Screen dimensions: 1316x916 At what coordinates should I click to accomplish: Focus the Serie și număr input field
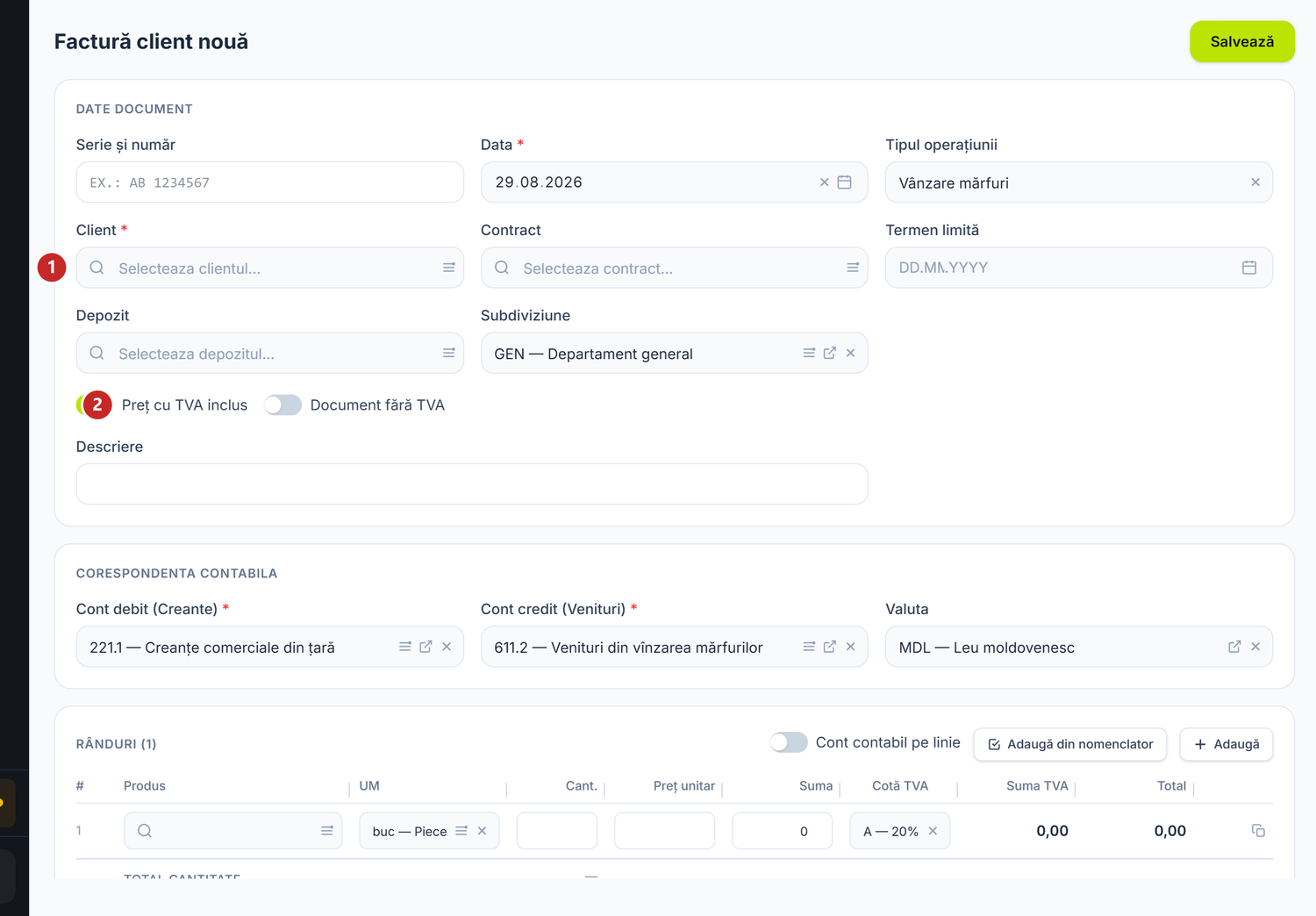coord(270,182)
